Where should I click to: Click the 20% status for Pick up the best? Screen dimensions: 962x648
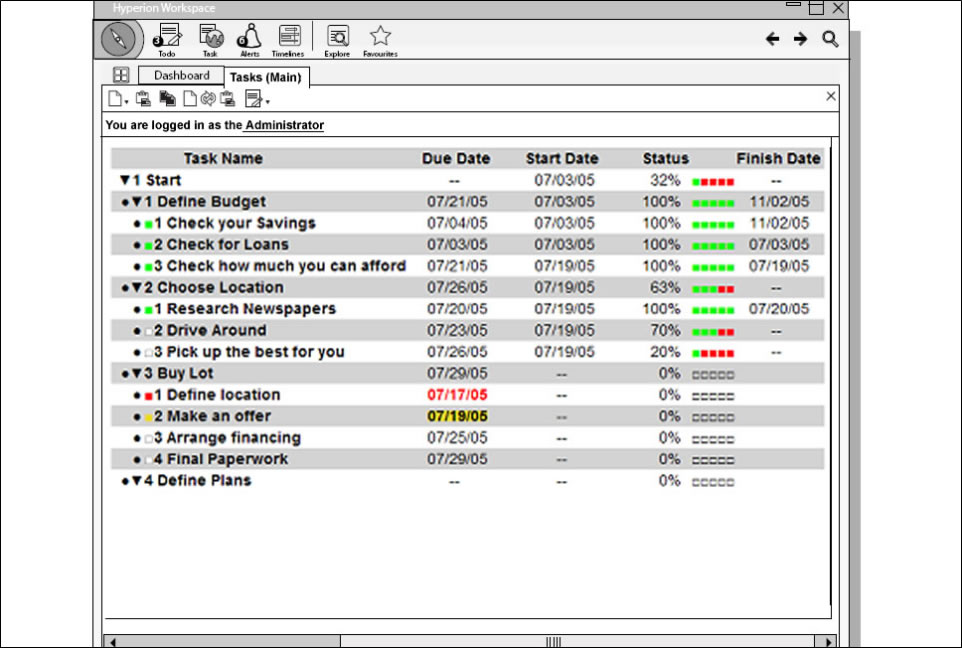(x=665, y=352)
